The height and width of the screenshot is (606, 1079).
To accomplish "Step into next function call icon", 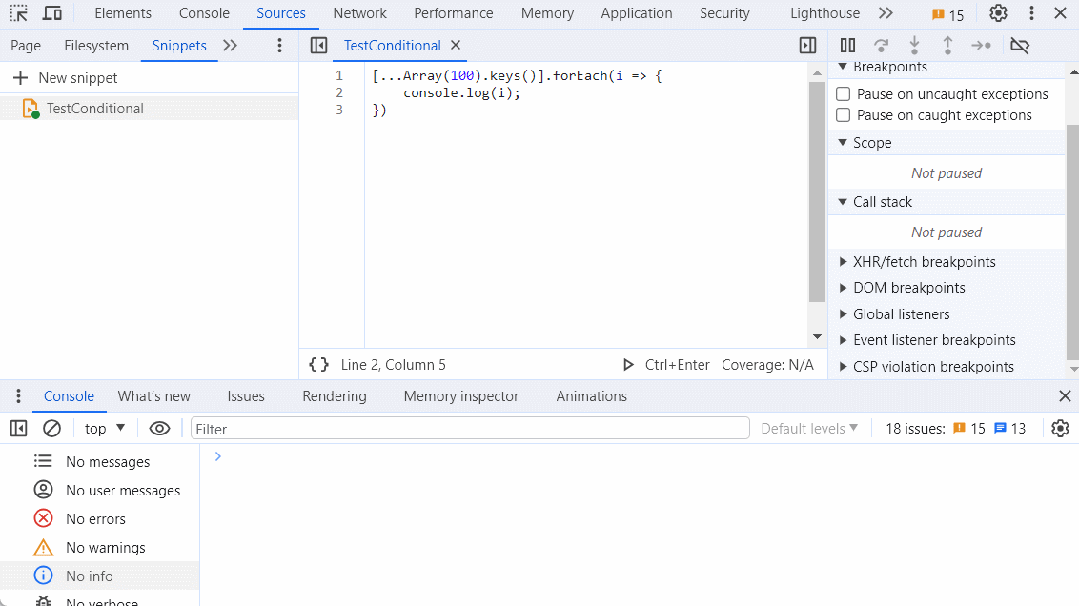I will (915, 45).
